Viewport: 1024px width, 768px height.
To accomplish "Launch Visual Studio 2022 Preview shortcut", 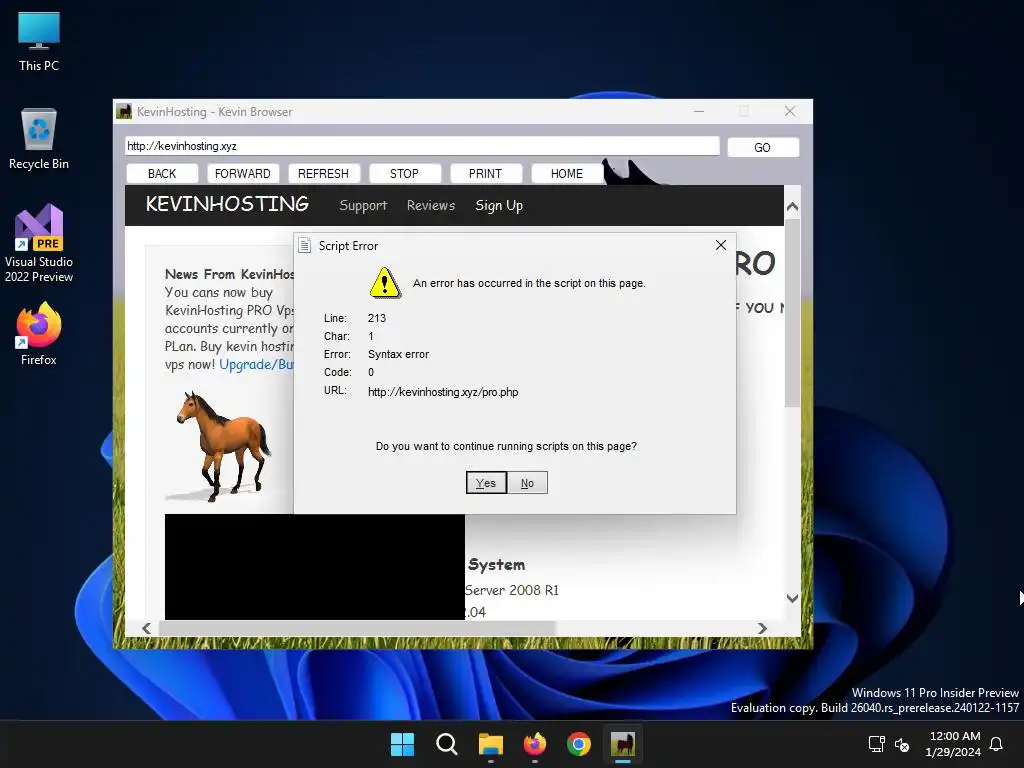I will [39, 243].
